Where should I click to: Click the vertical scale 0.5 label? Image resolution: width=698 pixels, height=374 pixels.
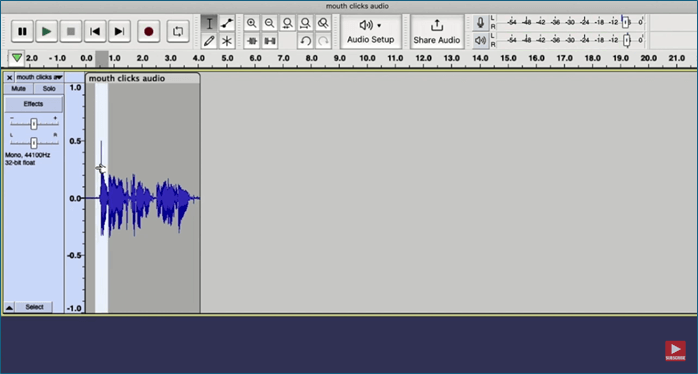76,141
